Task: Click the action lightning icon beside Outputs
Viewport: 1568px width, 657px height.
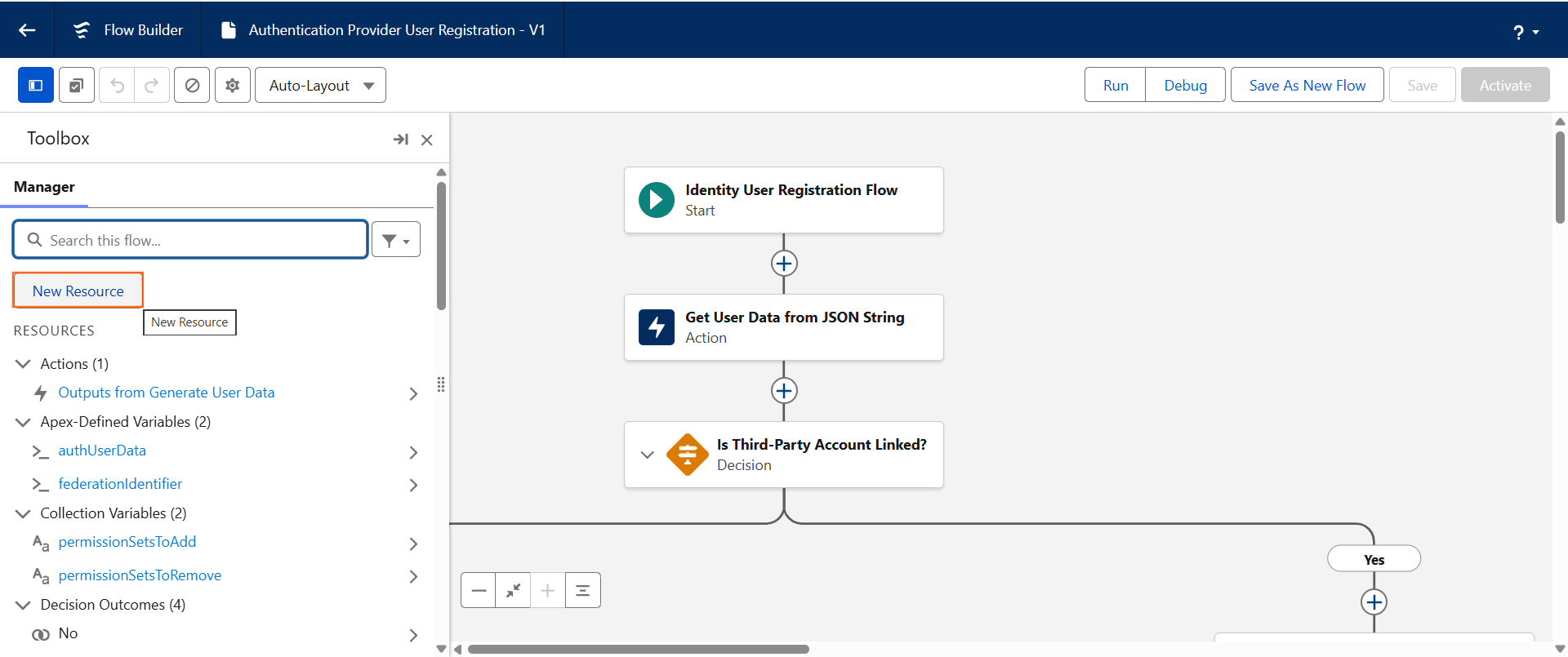Action: (41, 393)
